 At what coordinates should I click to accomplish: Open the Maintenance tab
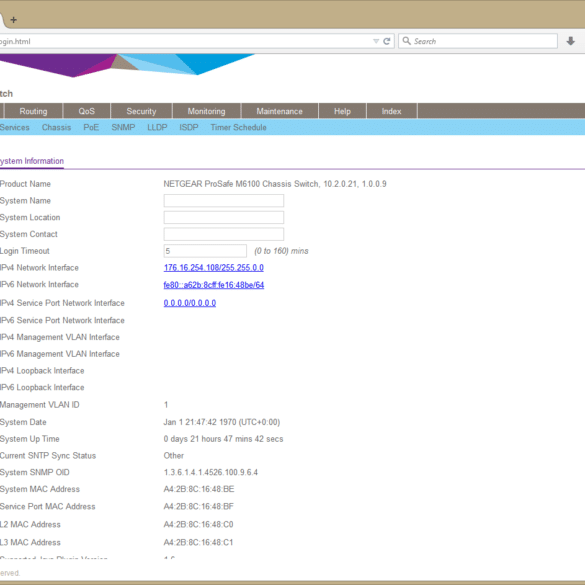tap(279, 111)
